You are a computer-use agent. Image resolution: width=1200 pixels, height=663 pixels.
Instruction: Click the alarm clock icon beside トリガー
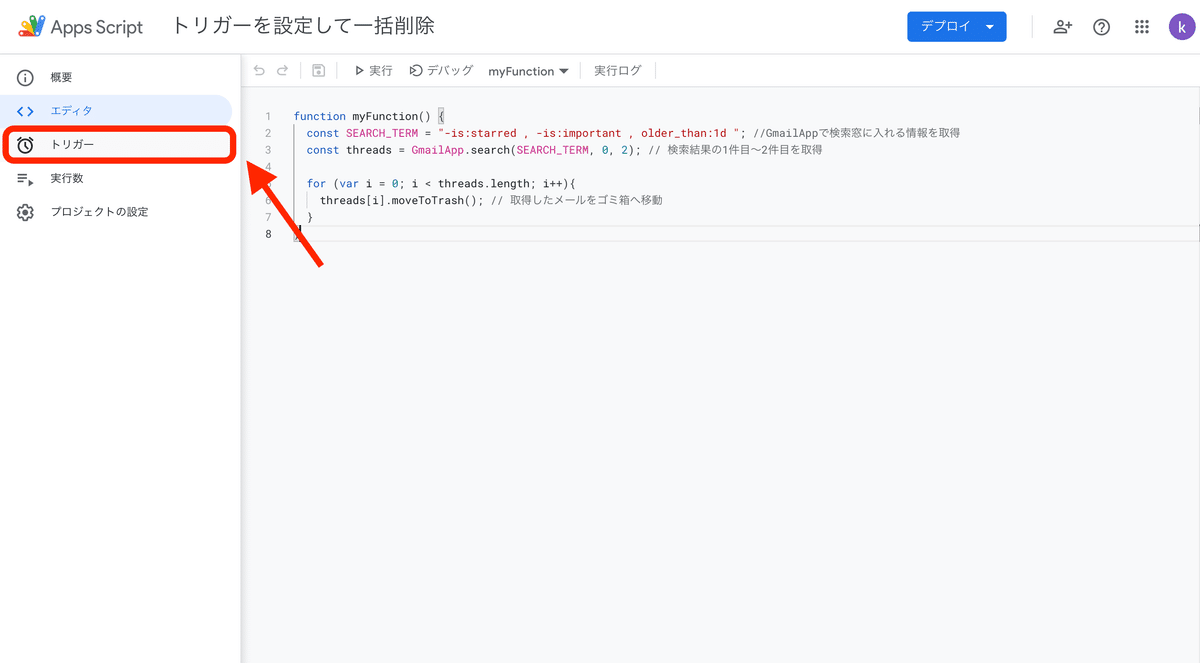tap(26, 145)
